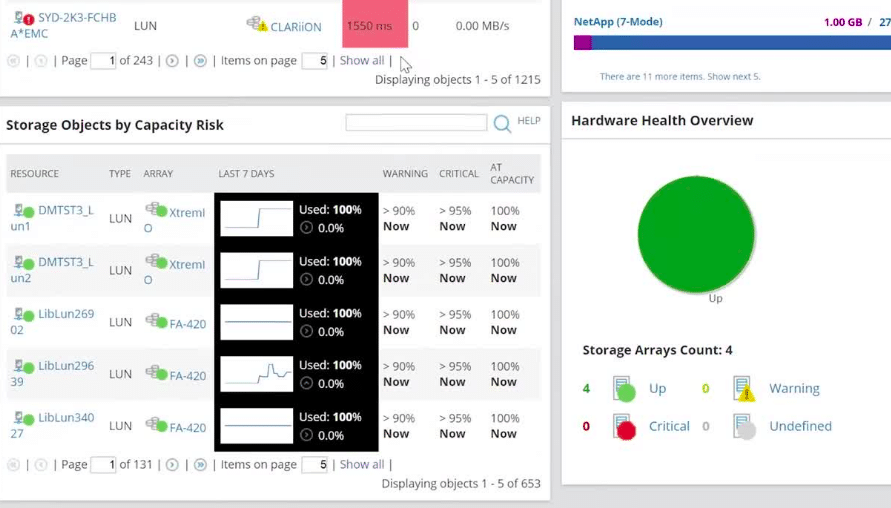The width and height of the screenshot is (891, 508).
Task: Go to next page in the 243-page pager
Action: click(x=172, y=61)
